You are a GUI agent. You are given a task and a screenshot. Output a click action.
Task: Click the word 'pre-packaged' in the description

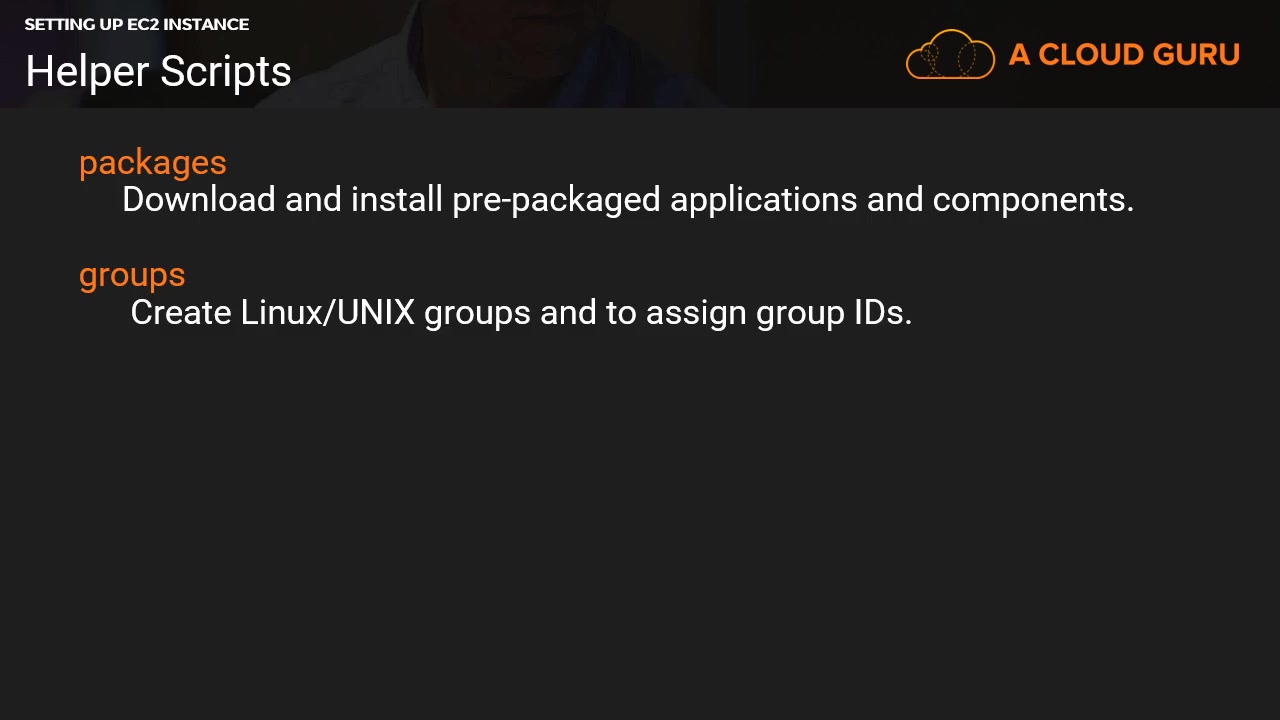click(556, 200)
